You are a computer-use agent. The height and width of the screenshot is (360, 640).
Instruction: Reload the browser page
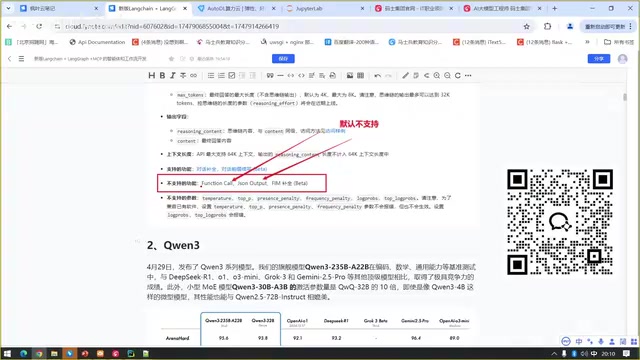pyautogui.click(x=39, y=26)
